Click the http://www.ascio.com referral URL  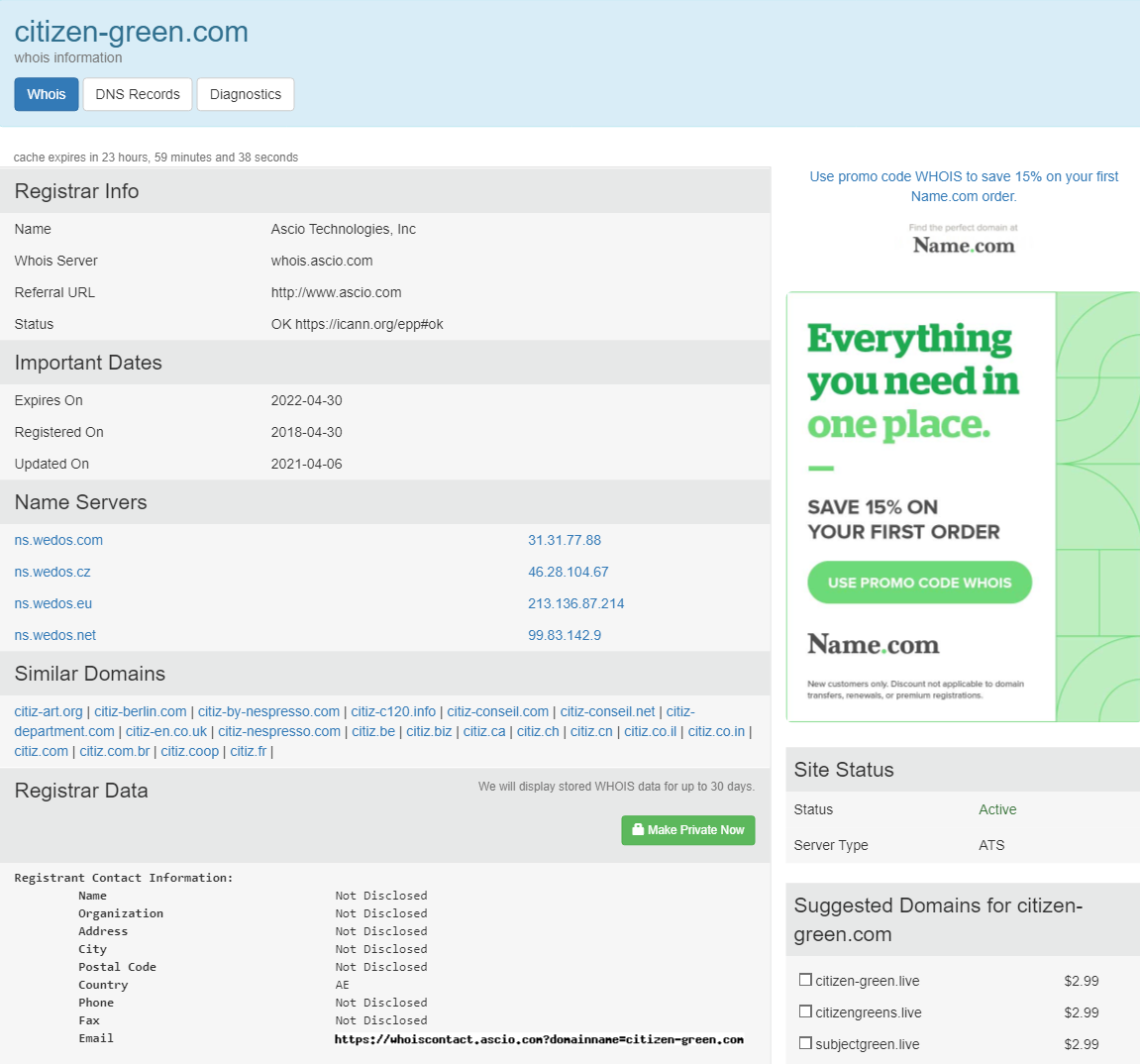click(x=336, y=292)
